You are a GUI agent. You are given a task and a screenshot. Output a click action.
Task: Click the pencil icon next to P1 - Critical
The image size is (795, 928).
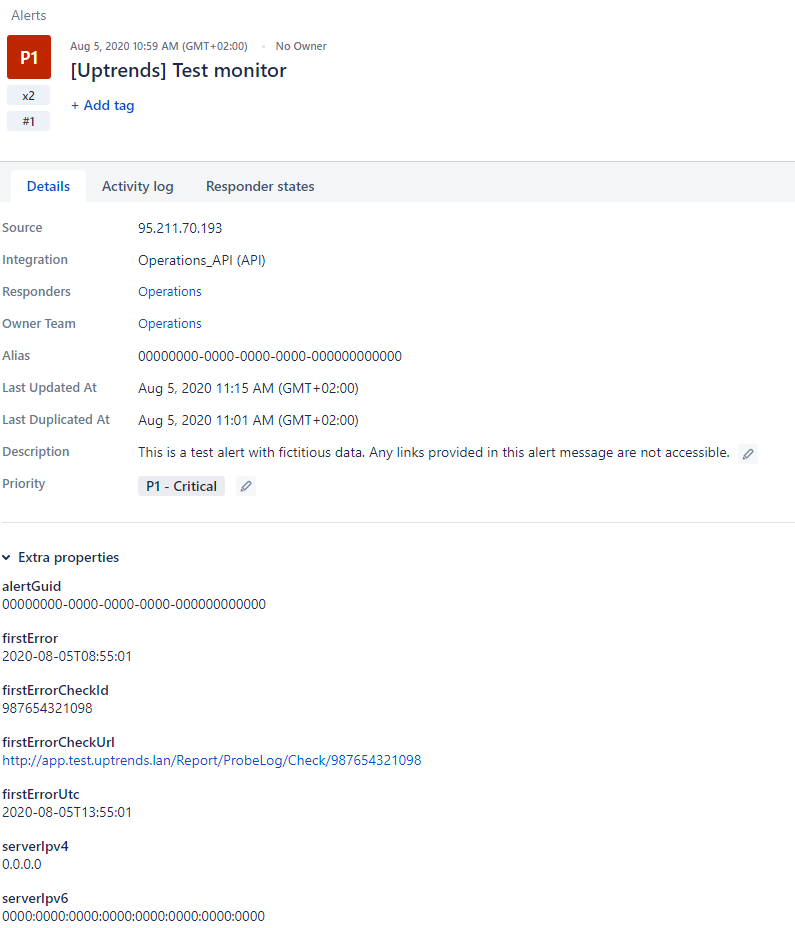[x=246, y=486]
